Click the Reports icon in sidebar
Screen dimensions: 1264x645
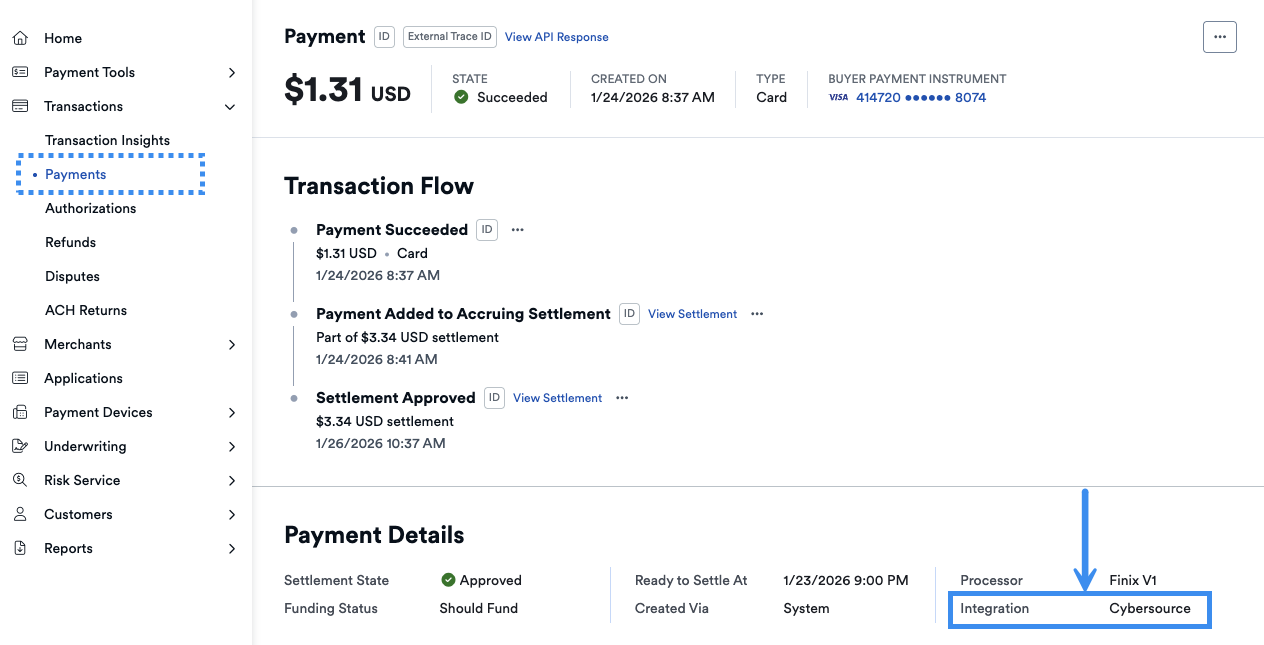pyautogui.click(x=20, y=548)
